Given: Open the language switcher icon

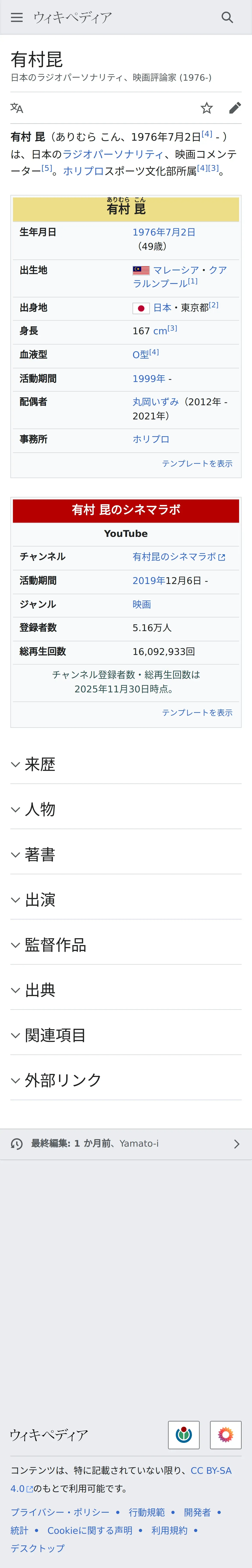Looking at the screenshot, I should 17,108.
